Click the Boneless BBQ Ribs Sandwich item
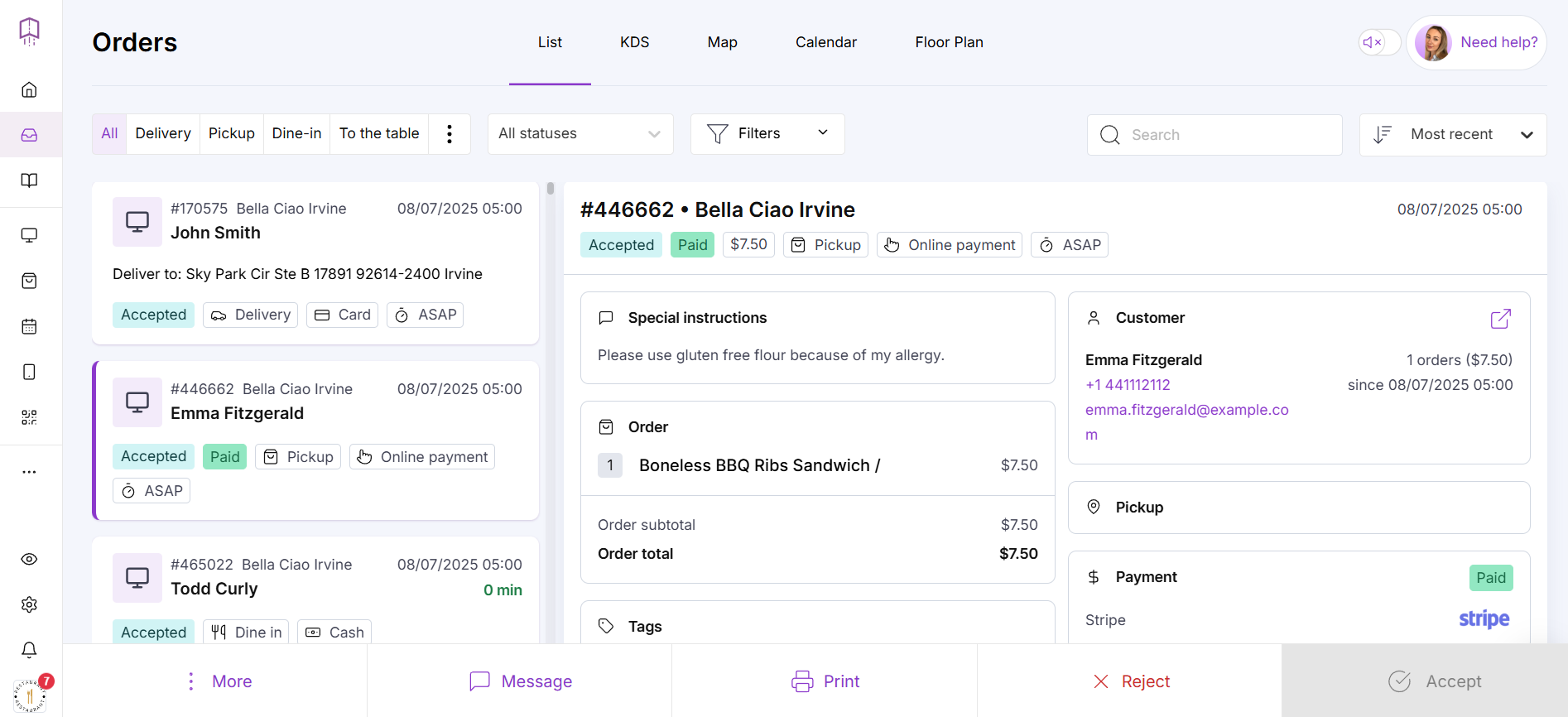Screen dimensions: 1568x717 coord(759,465)
